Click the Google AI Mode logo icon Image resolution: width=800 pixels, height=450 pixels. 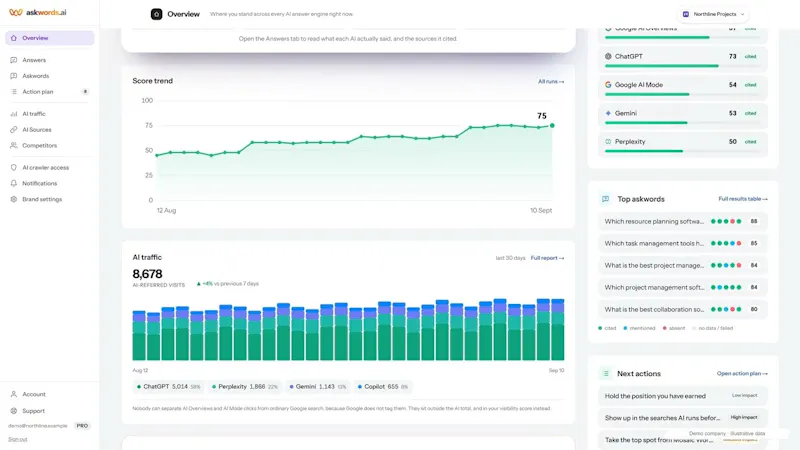(608, 85)
